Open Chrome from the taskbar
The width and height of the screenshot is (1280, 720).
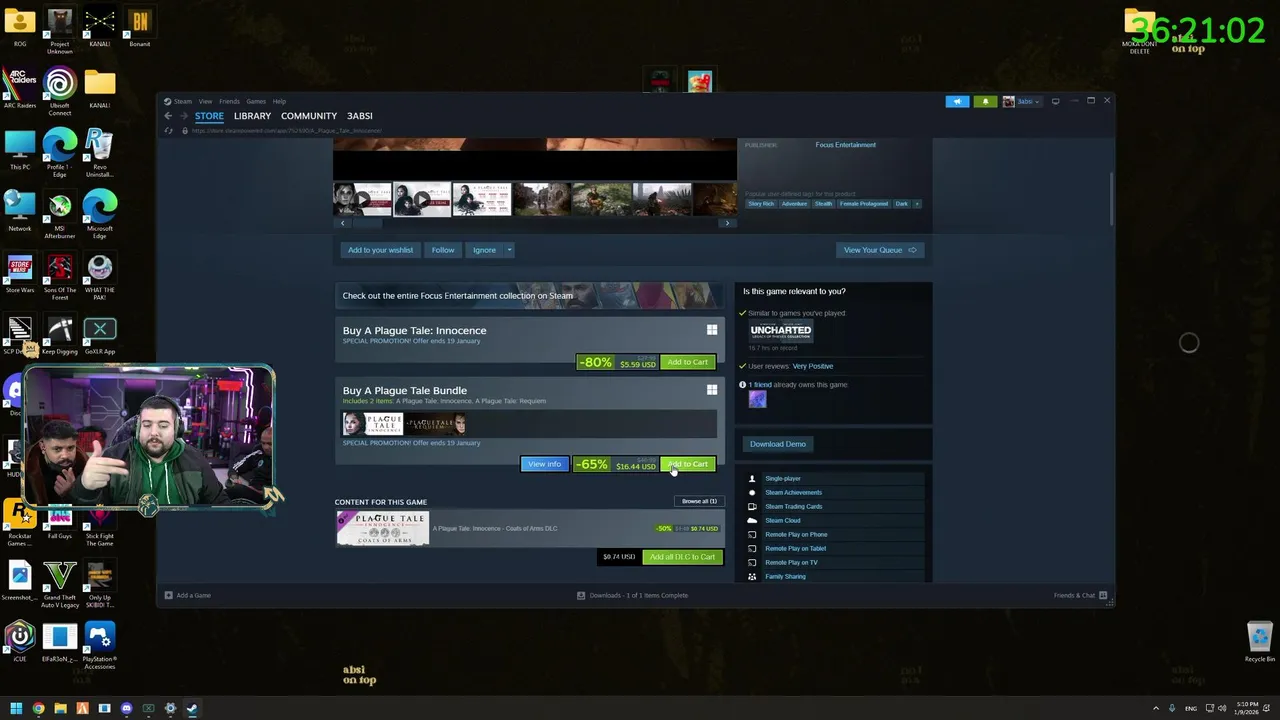tap(38, 708)
